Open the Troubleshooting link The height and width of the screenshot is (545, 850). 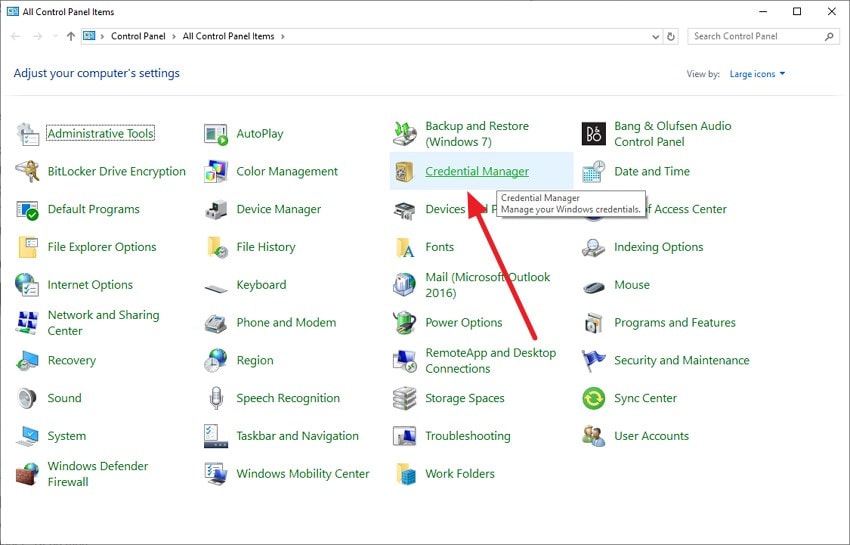tap(468, 436)
